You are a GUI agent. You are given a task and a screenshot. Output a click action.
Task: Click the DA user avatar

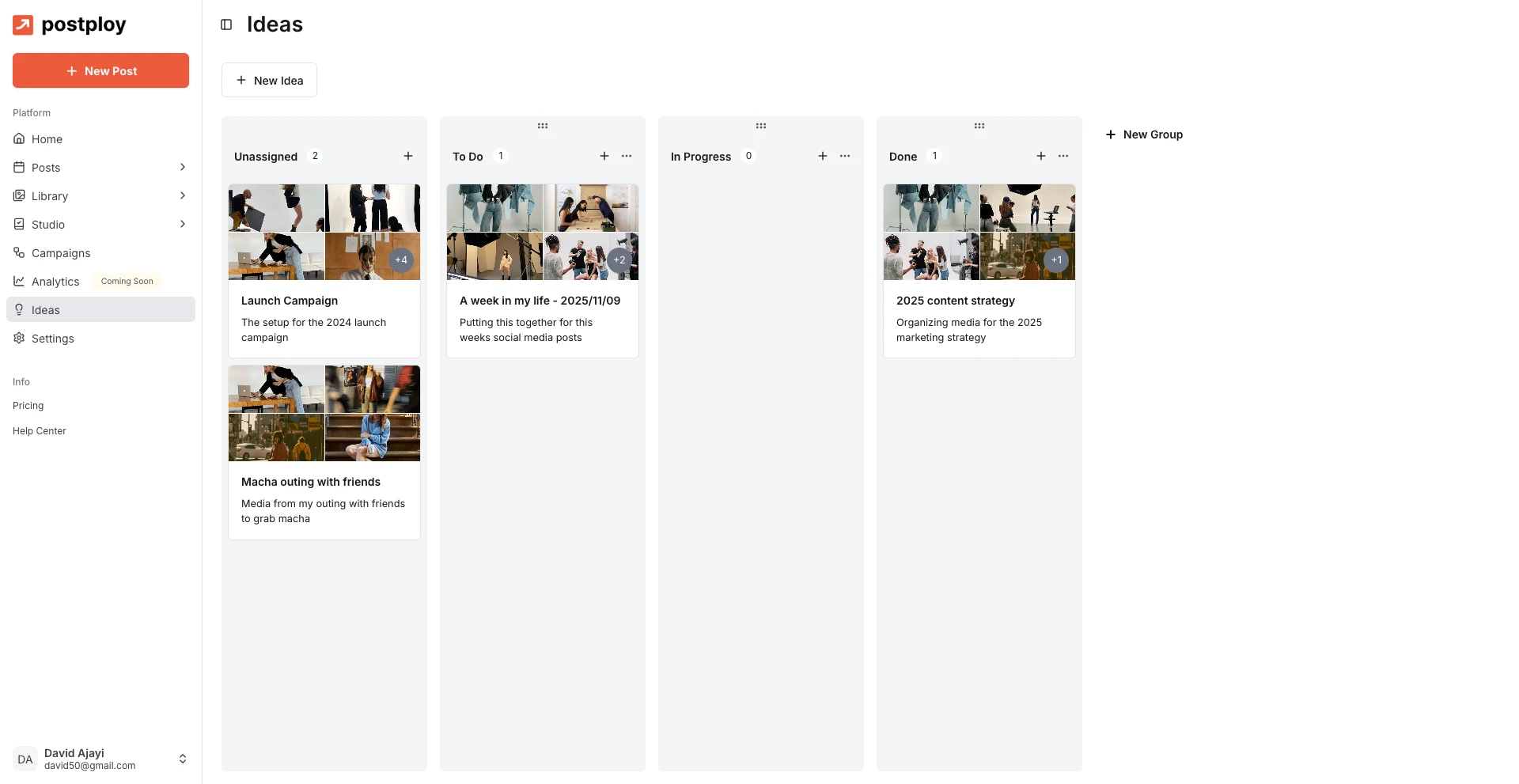[x=25, y=759]
